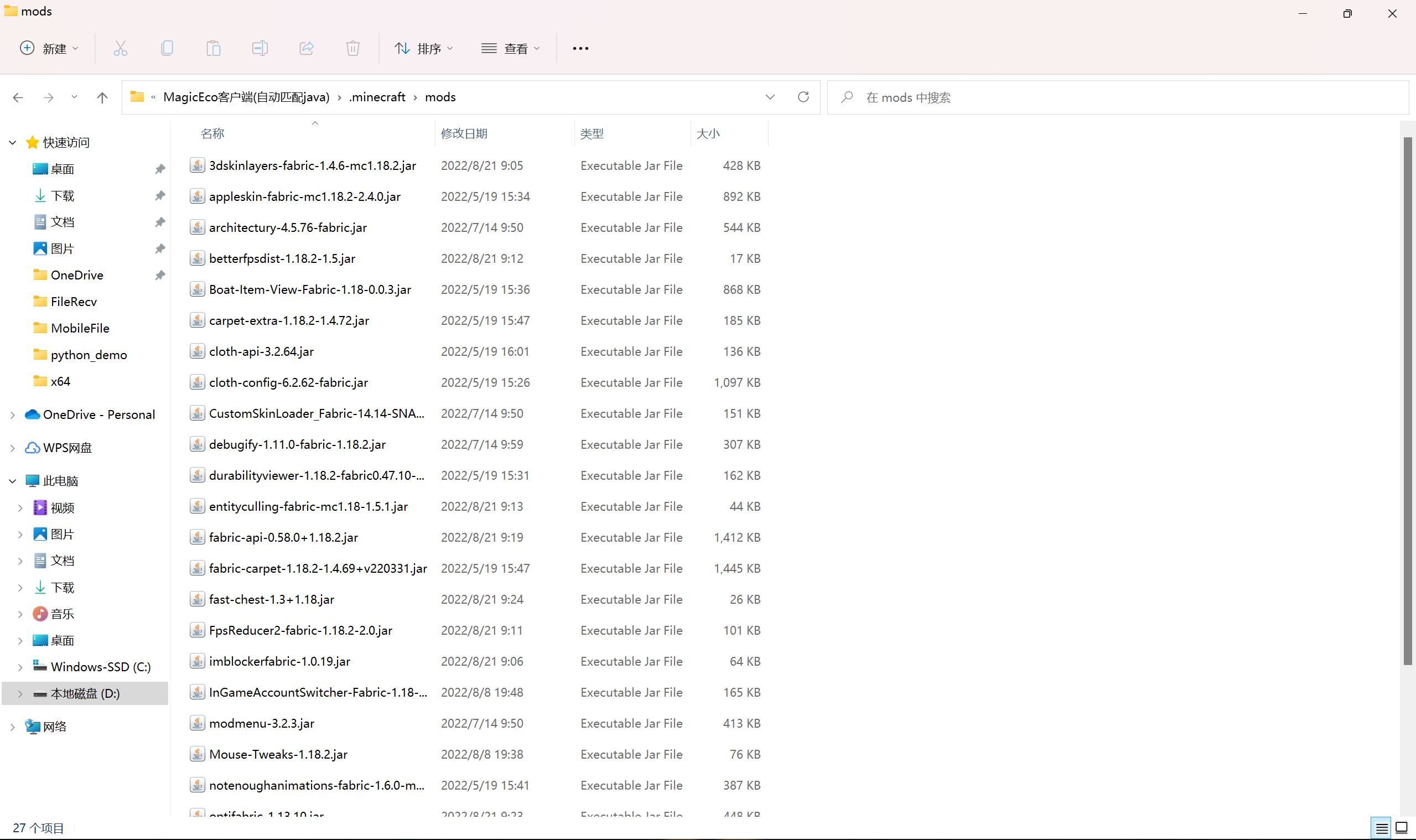1416x840 pixels.
Task: Expand Windows-SSD (C:) drive node
Action: [20, 667]
